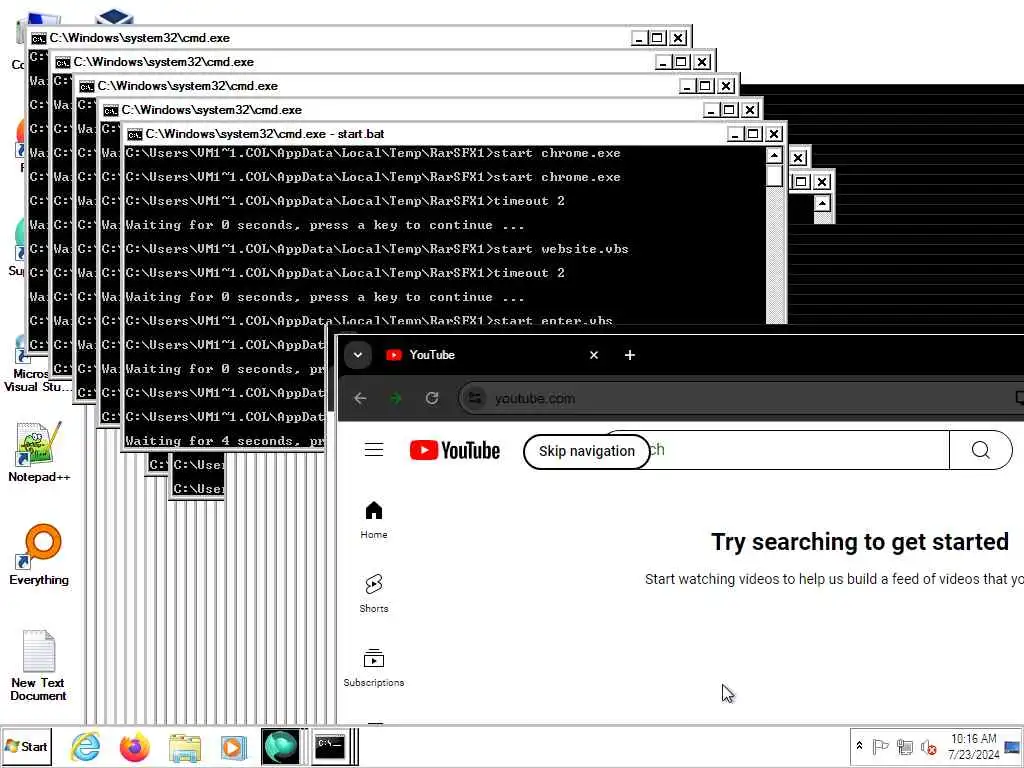This screenshot has height=768, width=1024.
Task: Maximize the start.bat cmd window
Action: (x=754, y=134)
